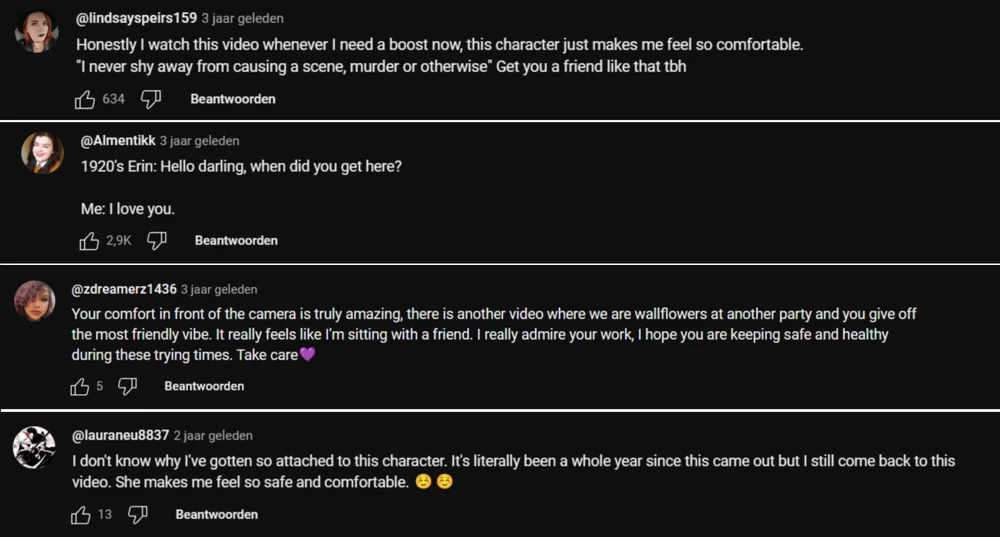This screenshot has height=537, width=1000.
Task: Dislike the comment by @Almentikk
Action: coord(156,241)
